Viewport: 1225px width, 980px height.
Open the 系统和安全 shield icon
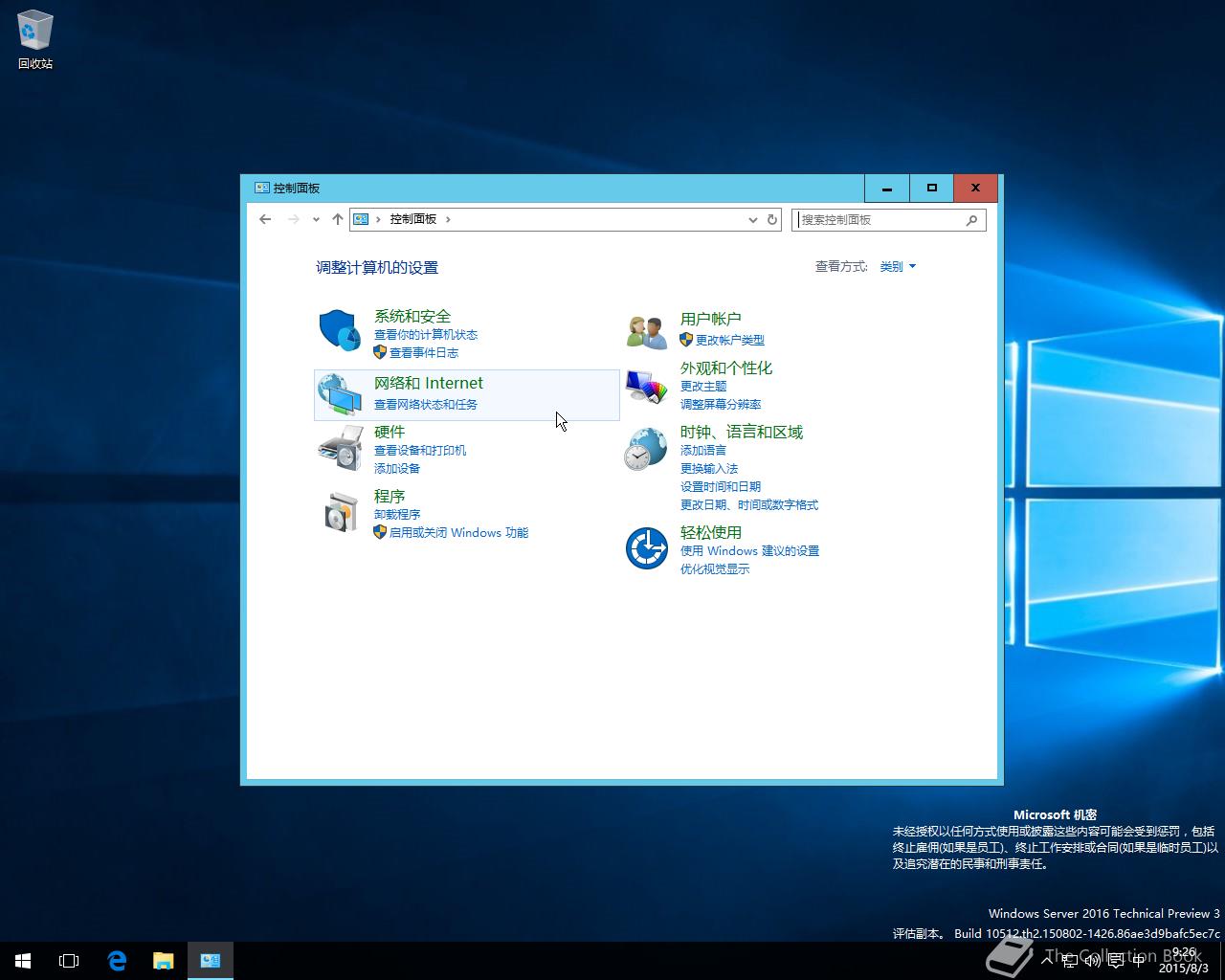tap(339, 330)
